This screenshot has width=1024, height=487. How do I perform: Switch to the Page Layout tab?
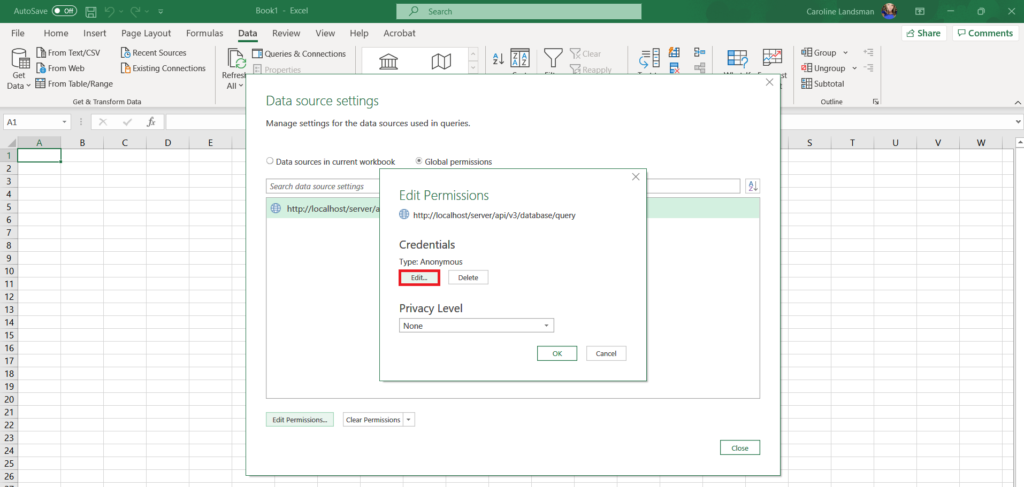(x=146, y=33)
